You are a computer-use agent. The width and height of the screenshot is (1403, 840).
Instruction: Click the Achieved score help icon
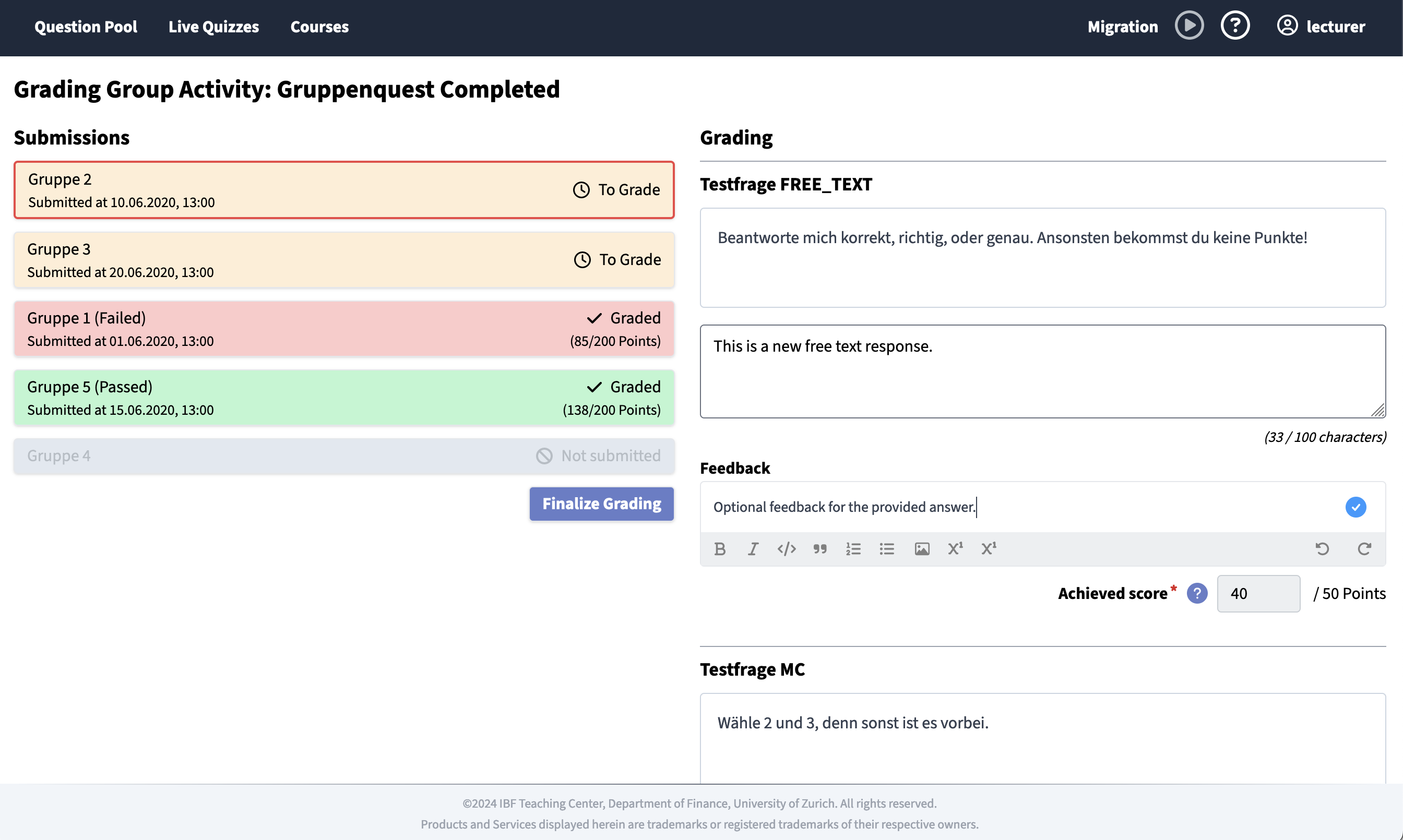coord(1197,593)
